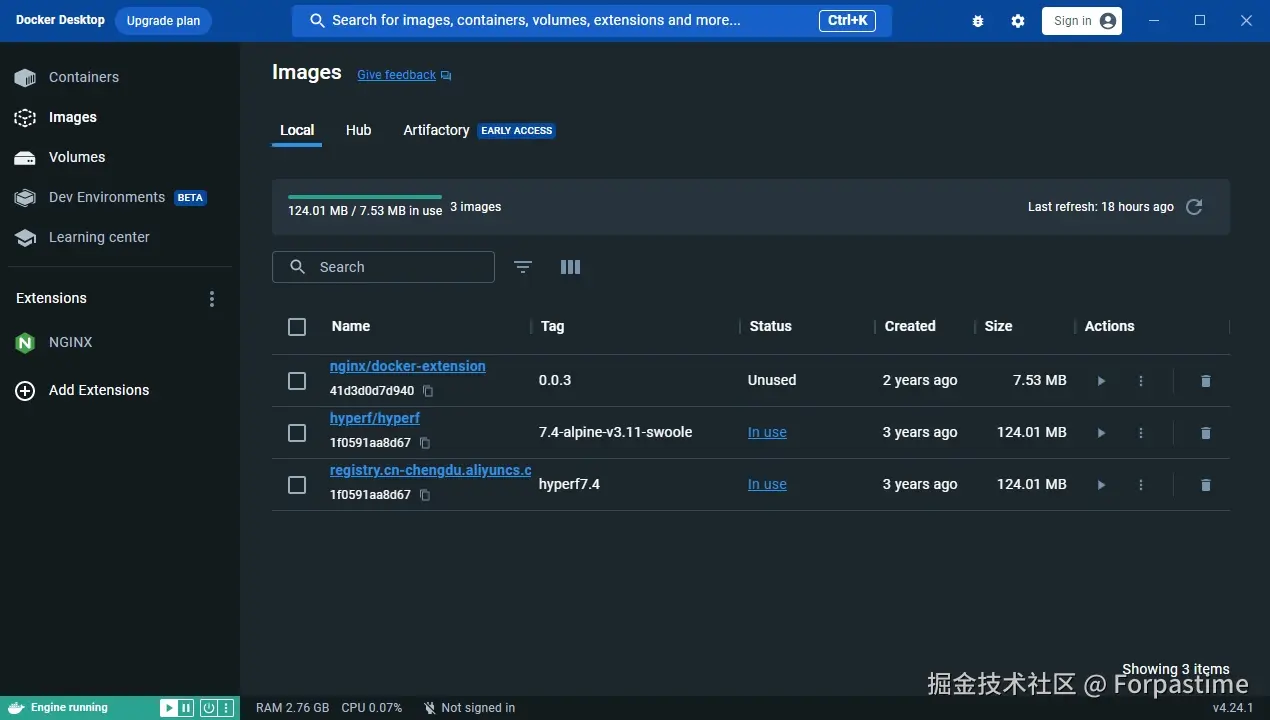Open more actions for hyperf/hyperf
This screenshot has height=720, width=1270.
pyautogui.click(x=1141, y=433)
